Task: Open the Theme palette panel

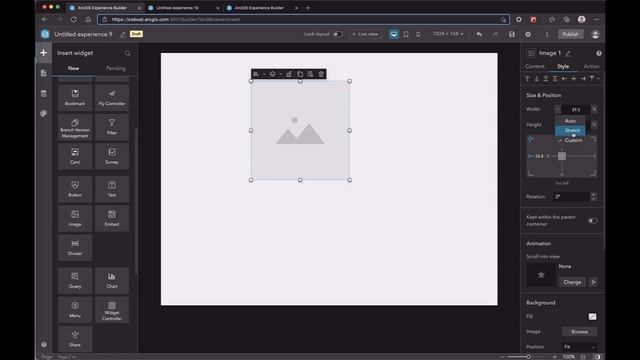Action: click(x=44, y=113)
